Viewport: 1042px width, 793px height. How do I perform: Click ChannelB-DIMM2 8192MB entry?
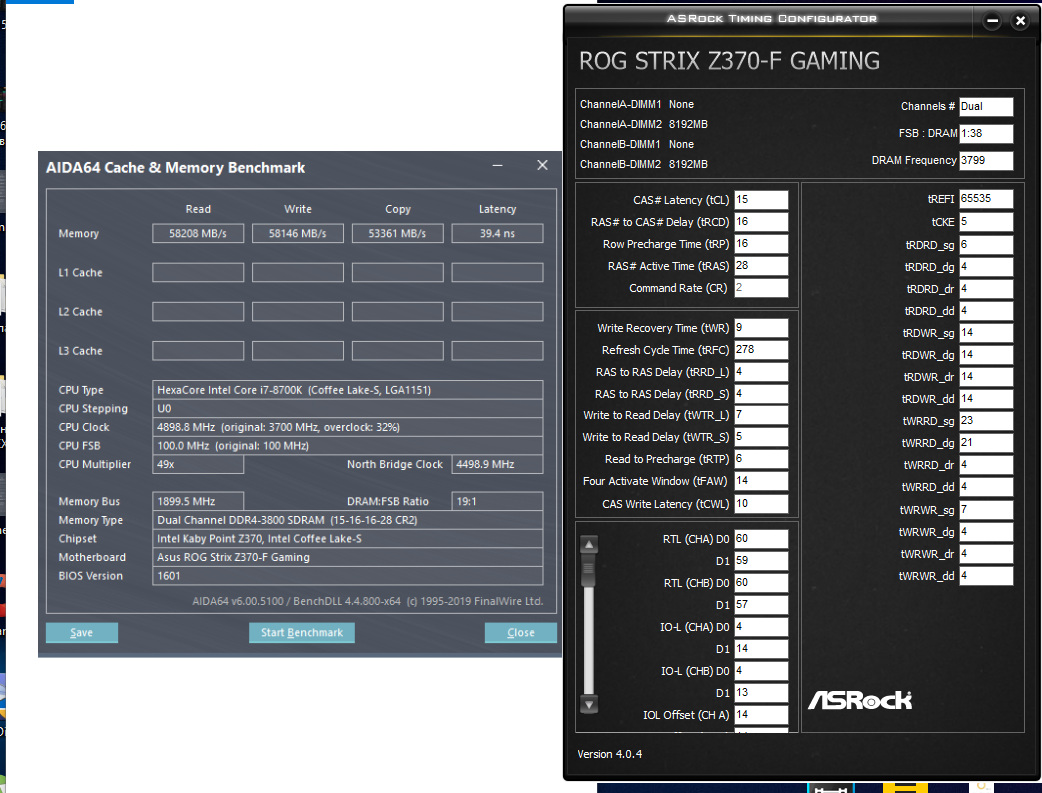(643, 164)
